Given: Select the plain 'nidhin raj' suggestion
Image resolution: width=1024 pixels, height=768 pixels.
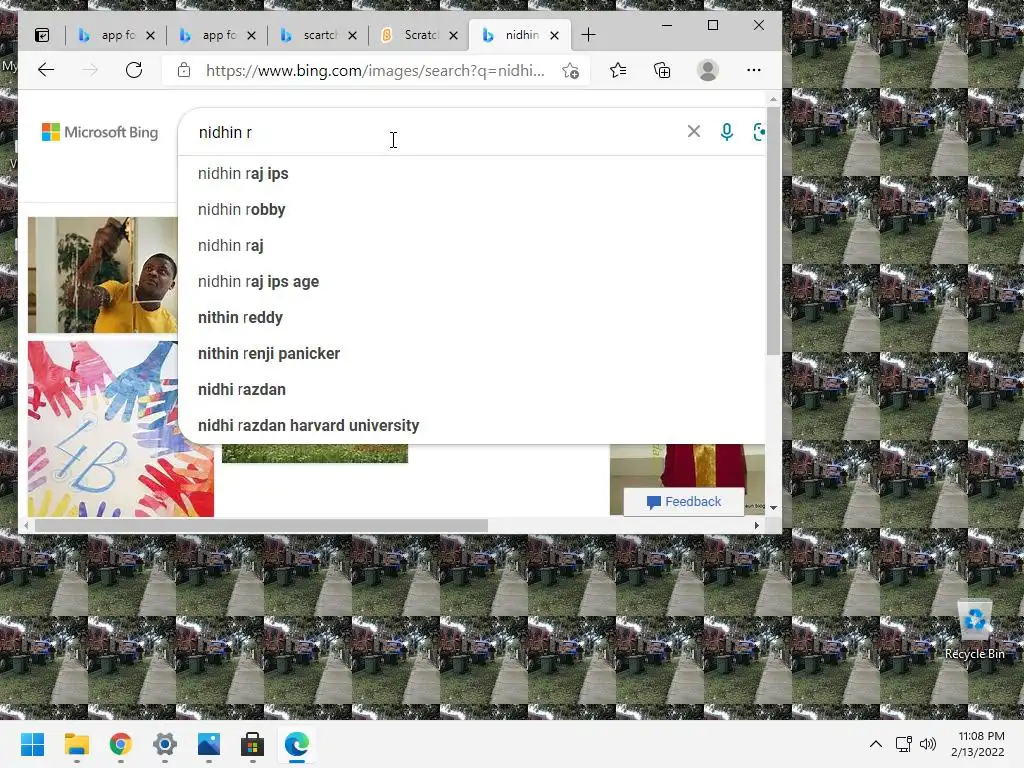Looking at the screenshot, I should pos(231,246).
